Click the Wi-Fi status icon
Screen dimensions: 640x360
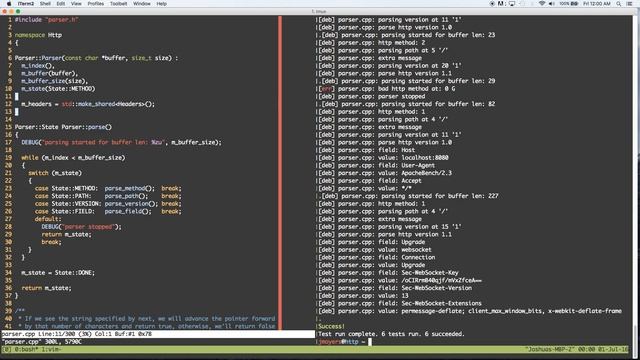pos(542,4)
